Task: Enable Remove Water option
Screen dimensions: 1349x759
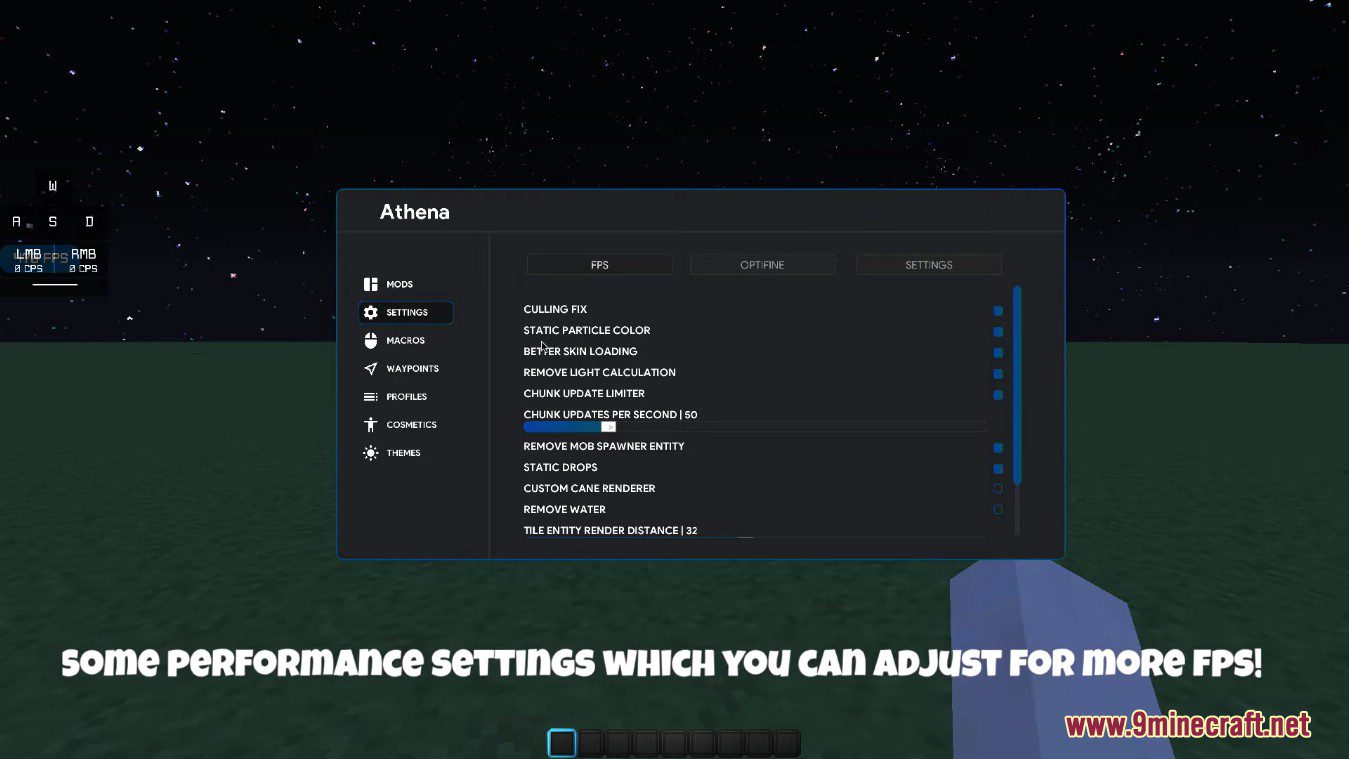Action: coord(998,510)
